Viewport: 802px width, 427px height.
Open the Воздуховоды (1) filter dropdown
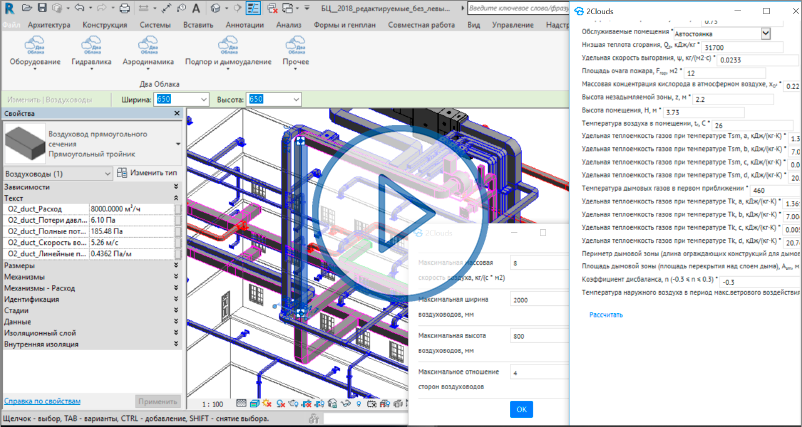click(107, 174)
